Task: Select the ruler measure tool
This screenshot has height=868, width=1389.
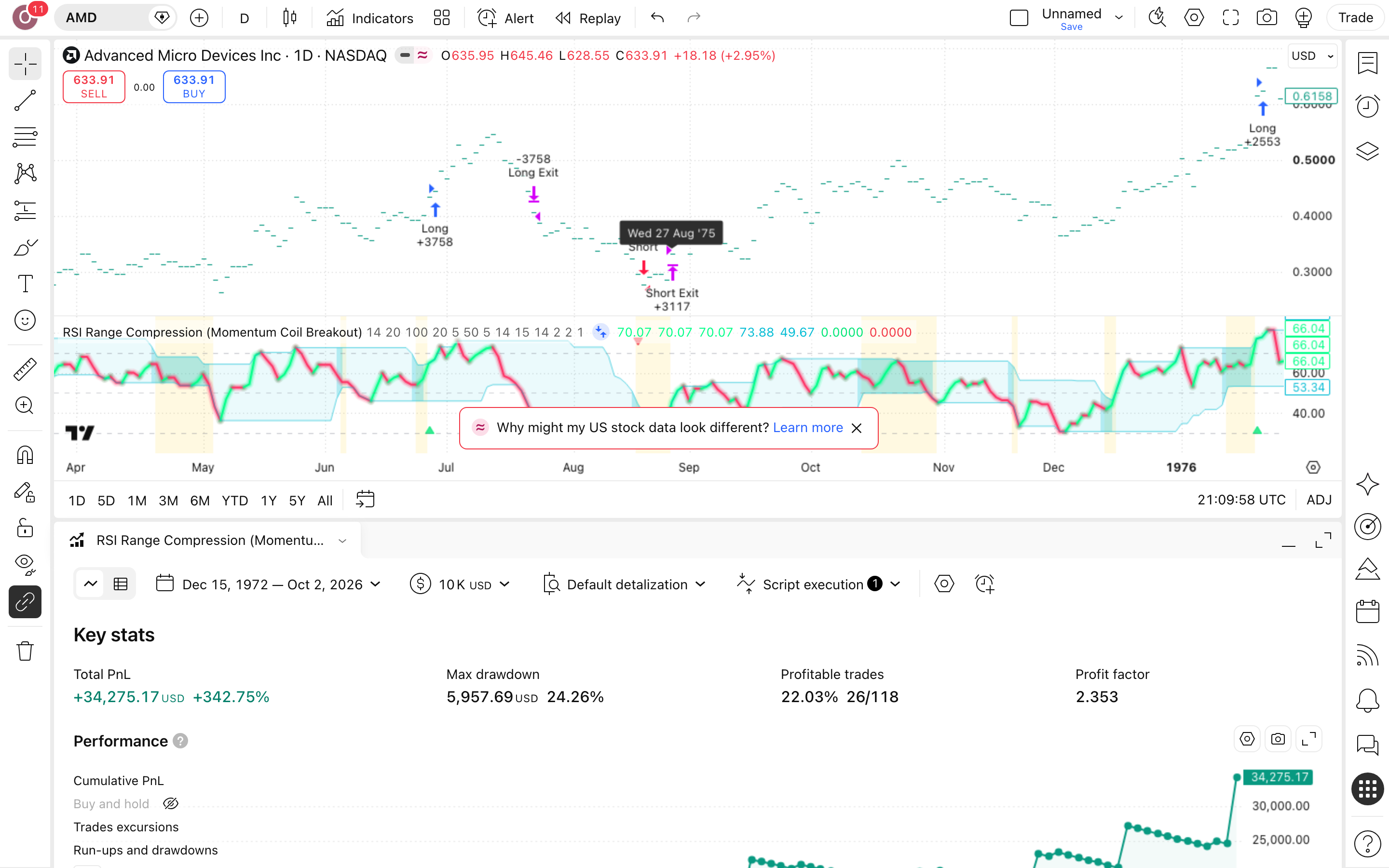Action: coord(25,369)
